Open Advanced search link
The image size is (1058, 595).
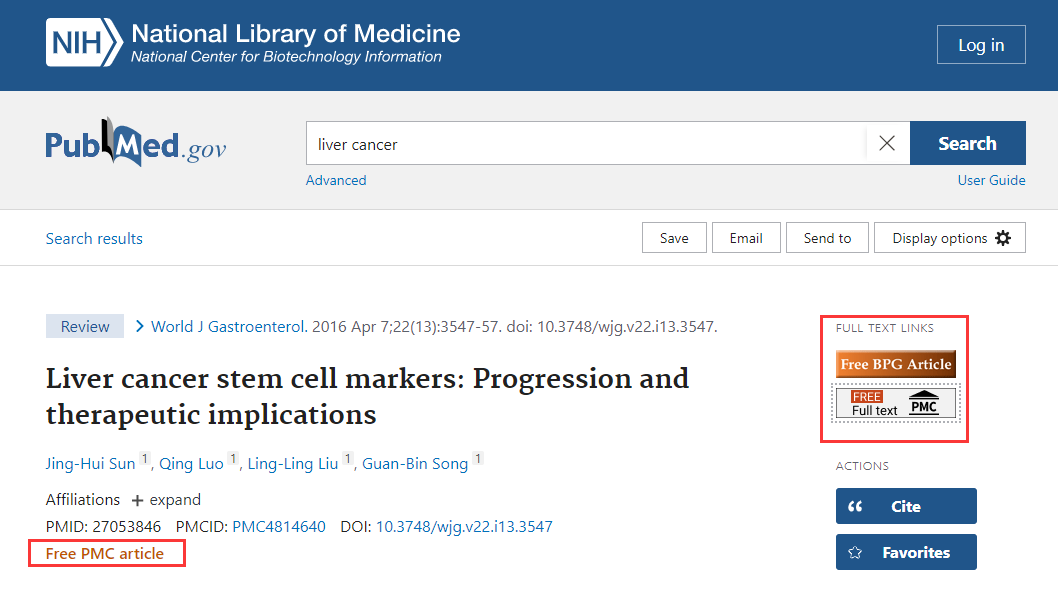[336, 180]
